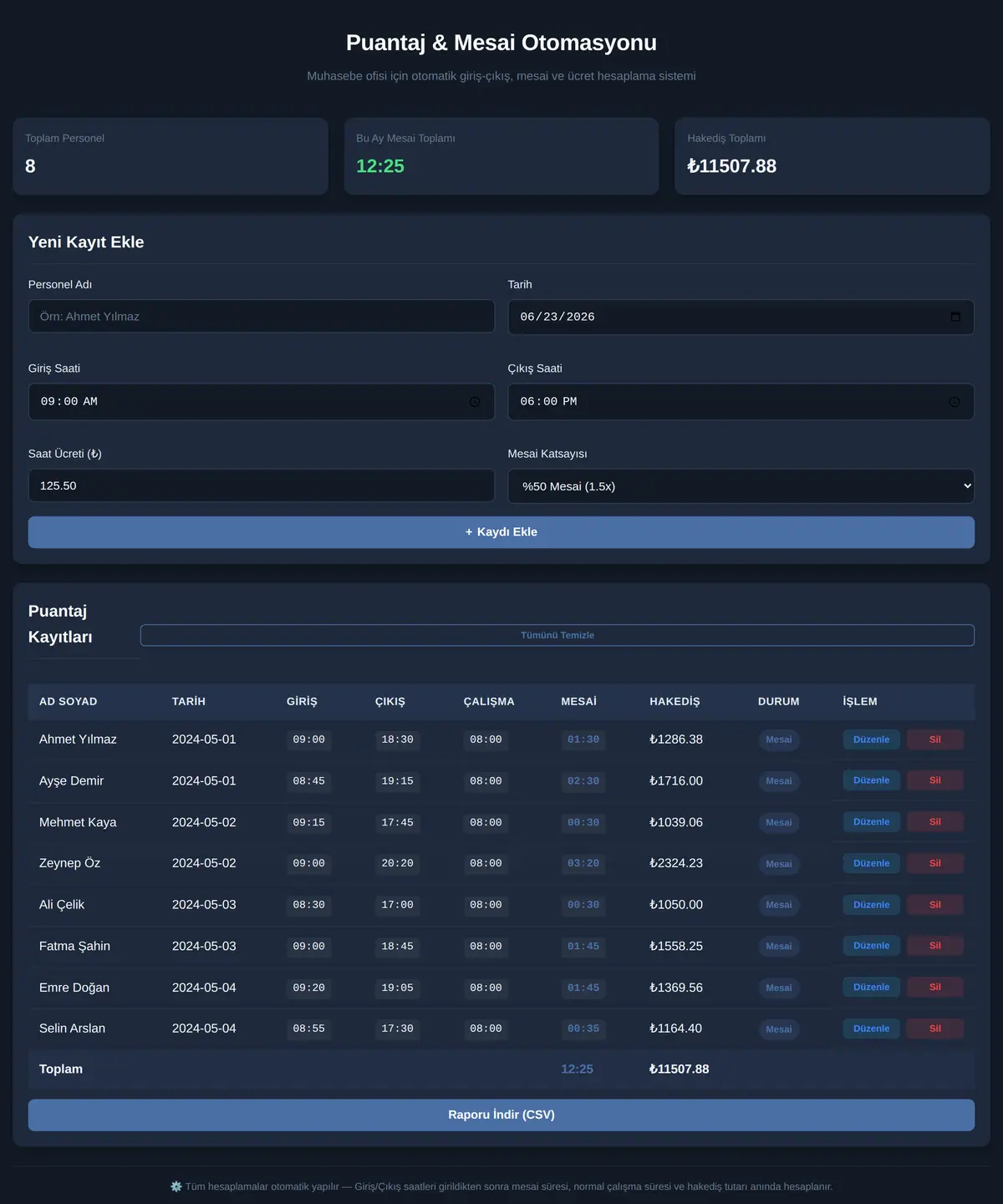
Task: Click the 'AD SOYAD' column header
Action: pos(69,702)
